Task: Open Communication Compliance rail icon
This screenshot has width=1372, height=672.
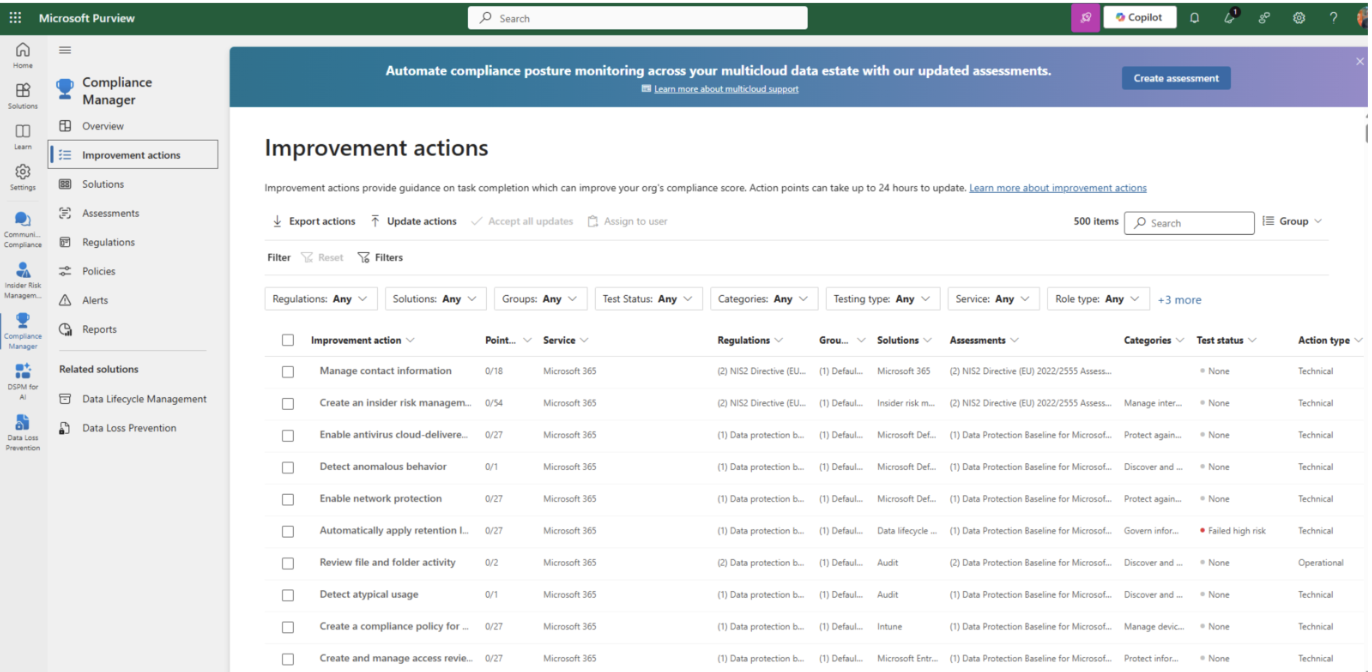Action: 23,229
